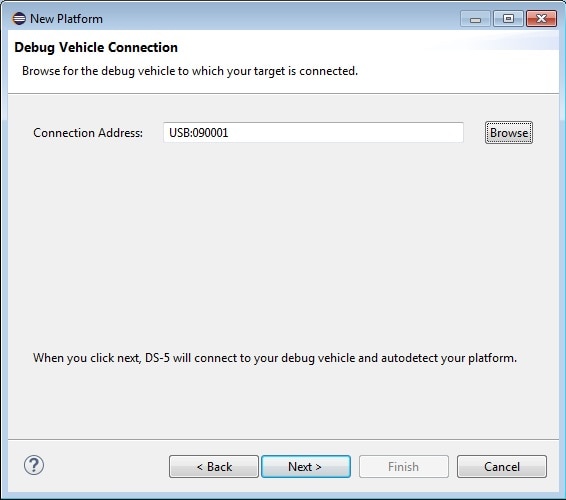The width and height of the screenshot is (566, 500).
Task: Minimize the New Platform window
Action: click(x=475, y=19)
